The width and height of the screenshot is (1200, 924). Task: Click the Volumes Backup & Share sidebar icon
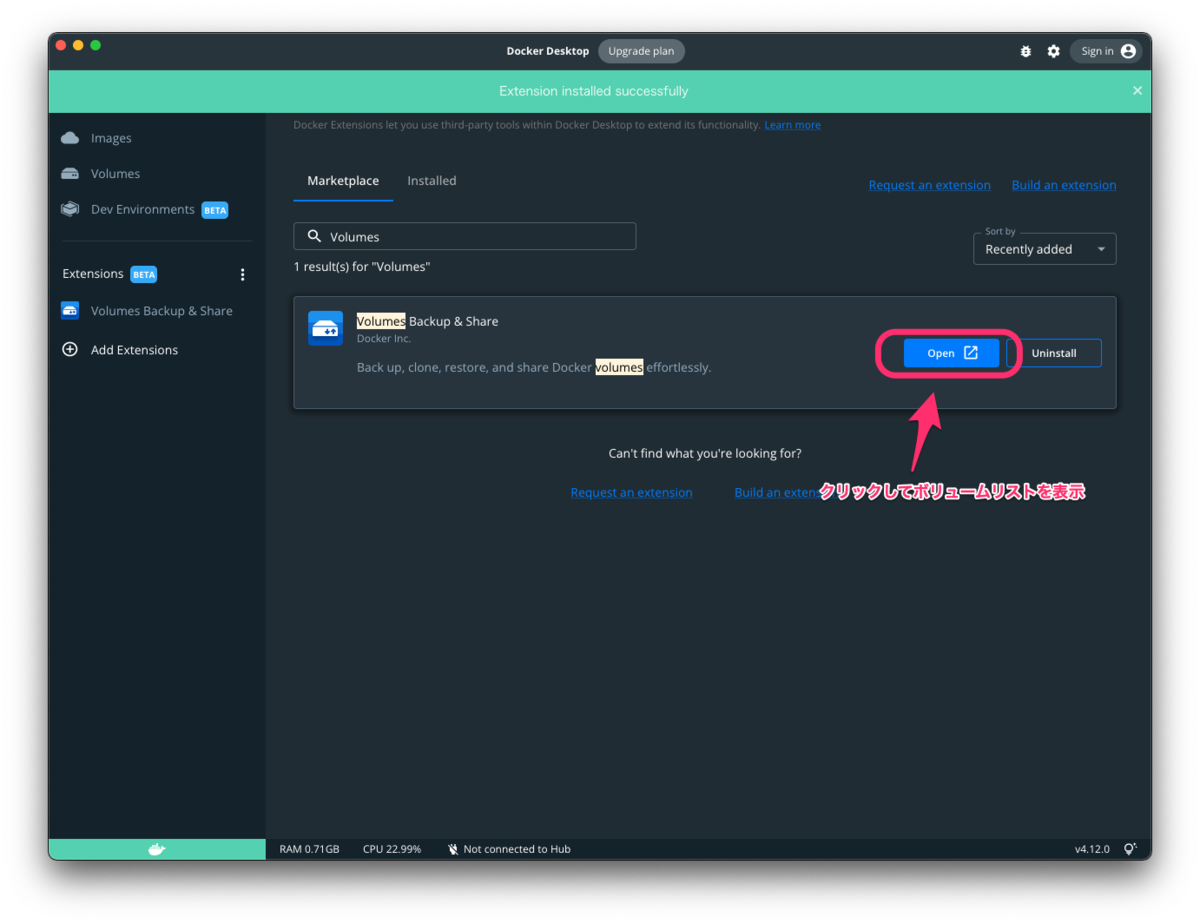[x=70, y=311]
